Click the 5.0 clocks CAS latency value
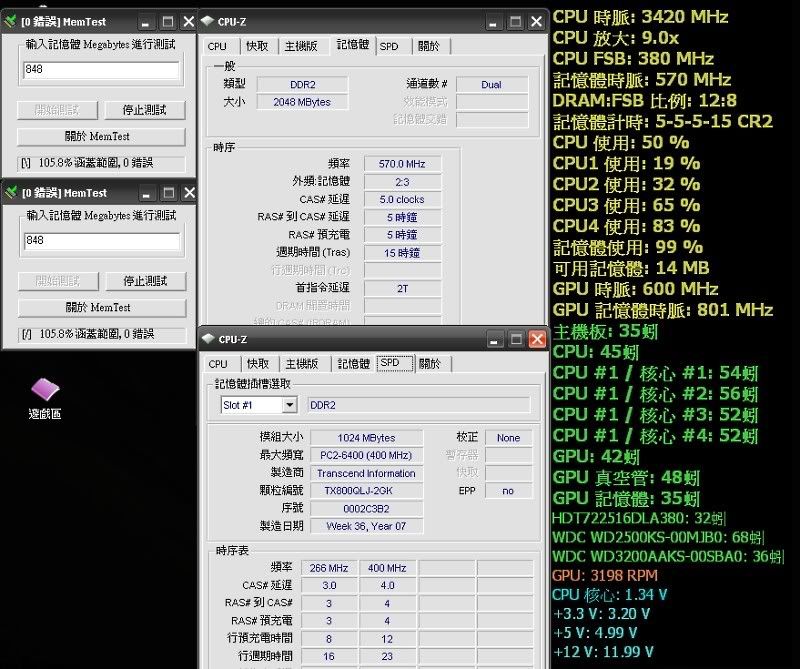Screen dimensions: 800x669 [402, 200]
